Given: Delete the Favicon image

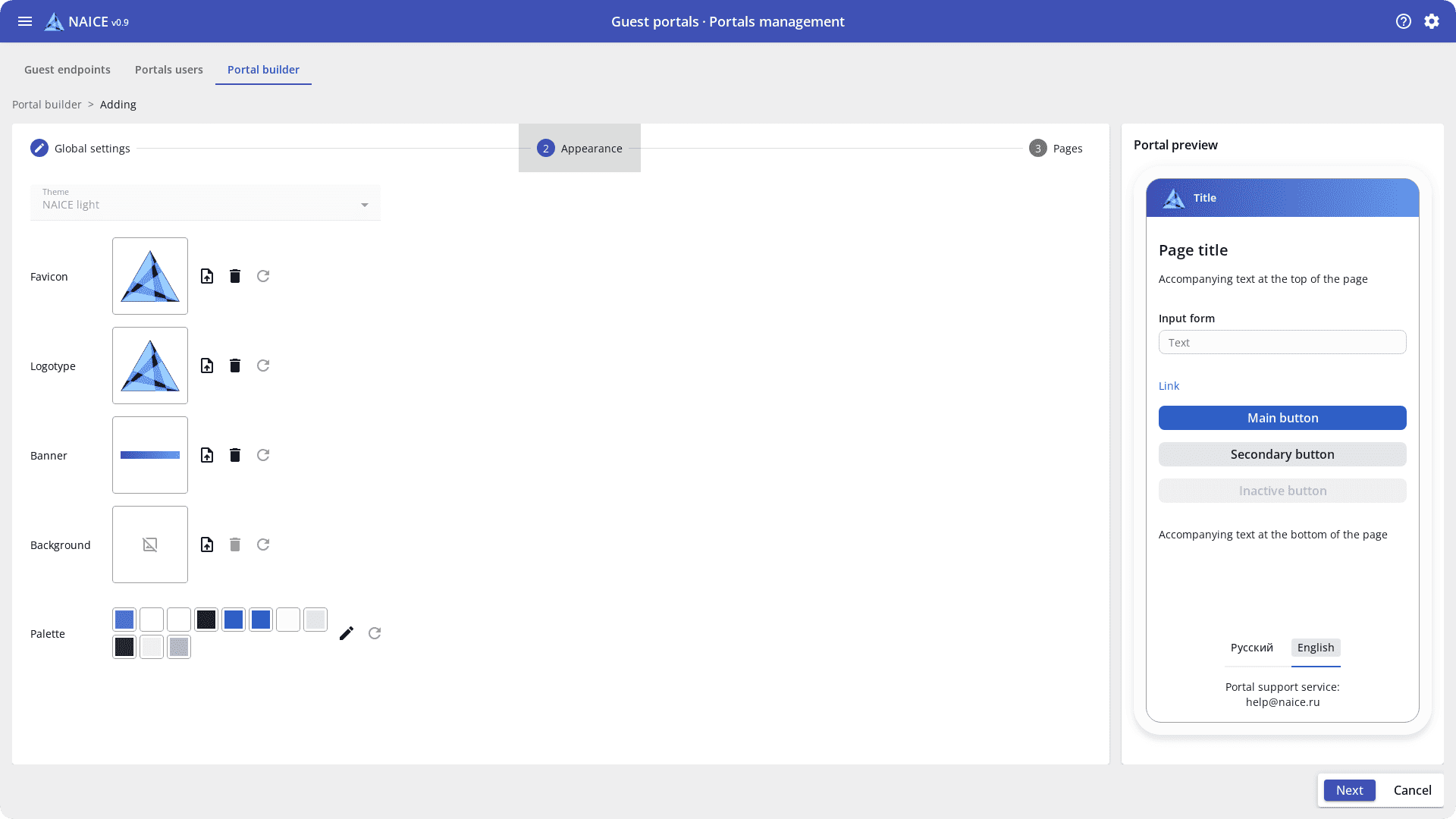Looking at the screenshot, I should [x=235, y=276].
